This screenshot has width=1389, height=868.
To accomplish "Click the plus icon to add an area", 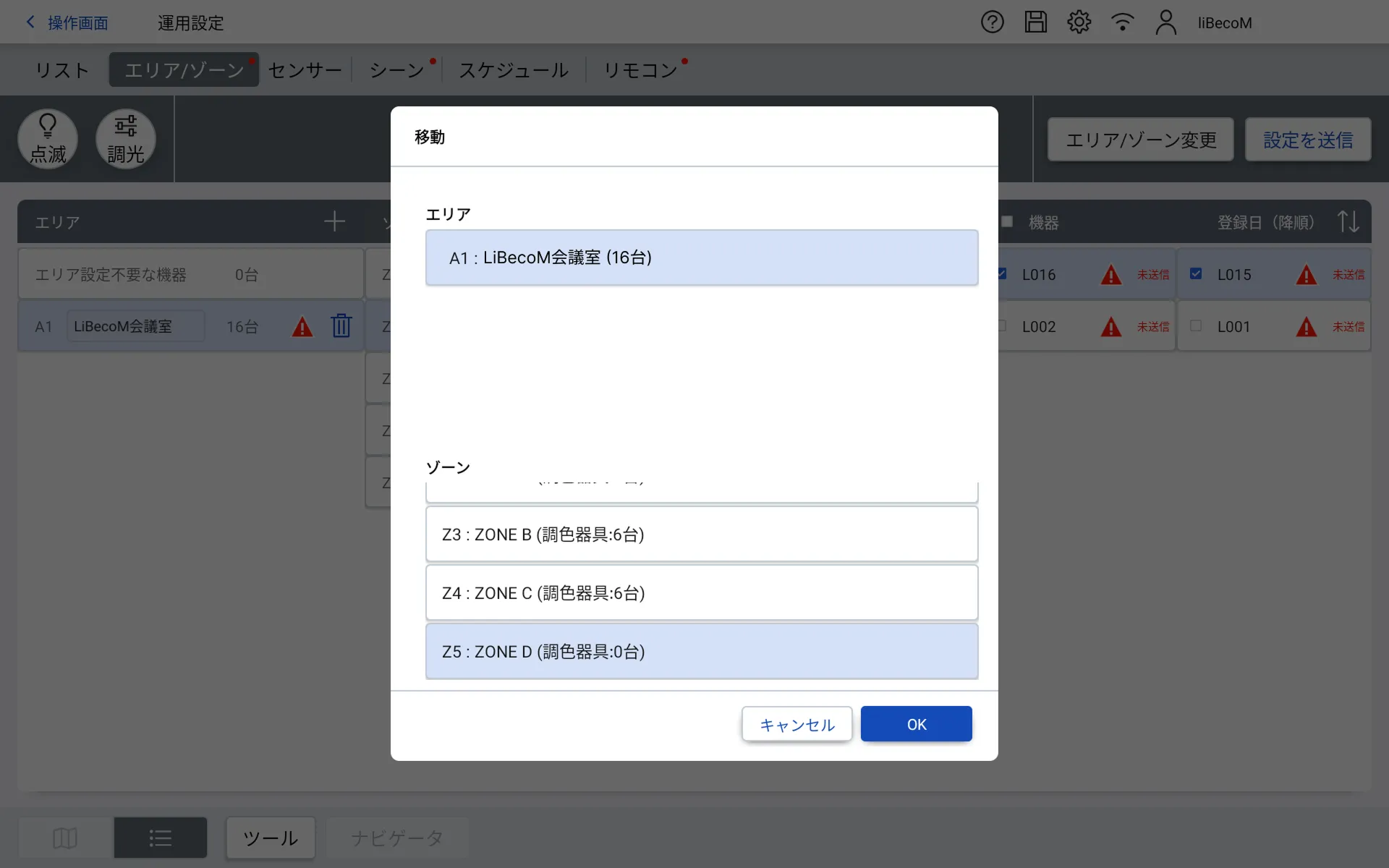I will pyautogui.click(x=334, y=221).
